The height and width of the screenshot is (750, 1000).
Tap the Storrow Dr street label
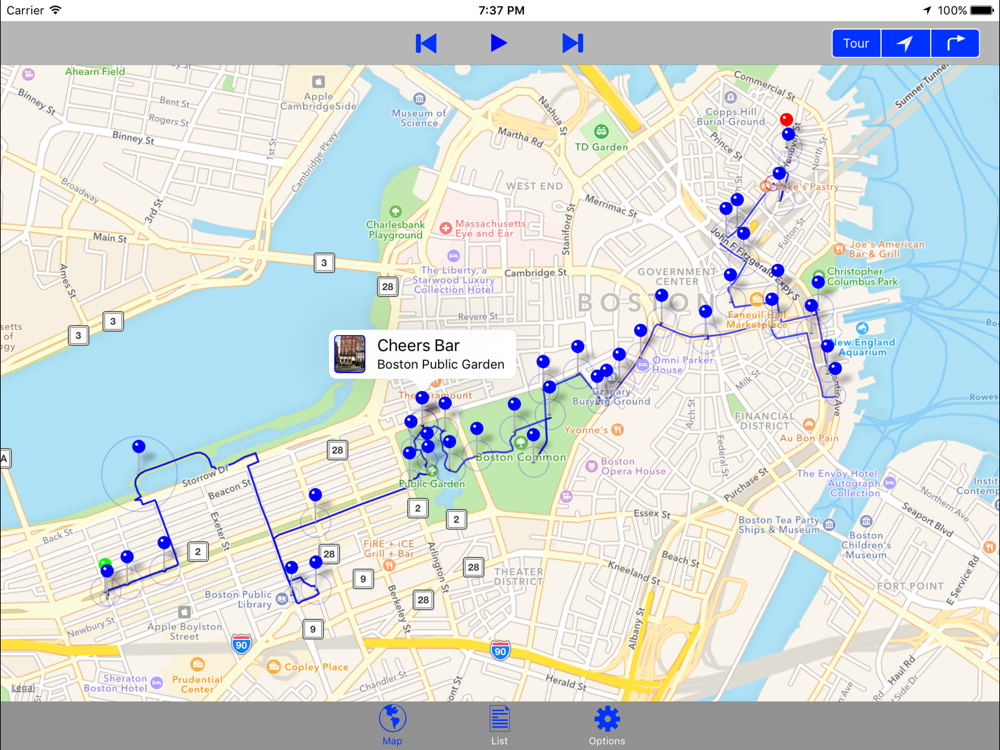[205, 476]
